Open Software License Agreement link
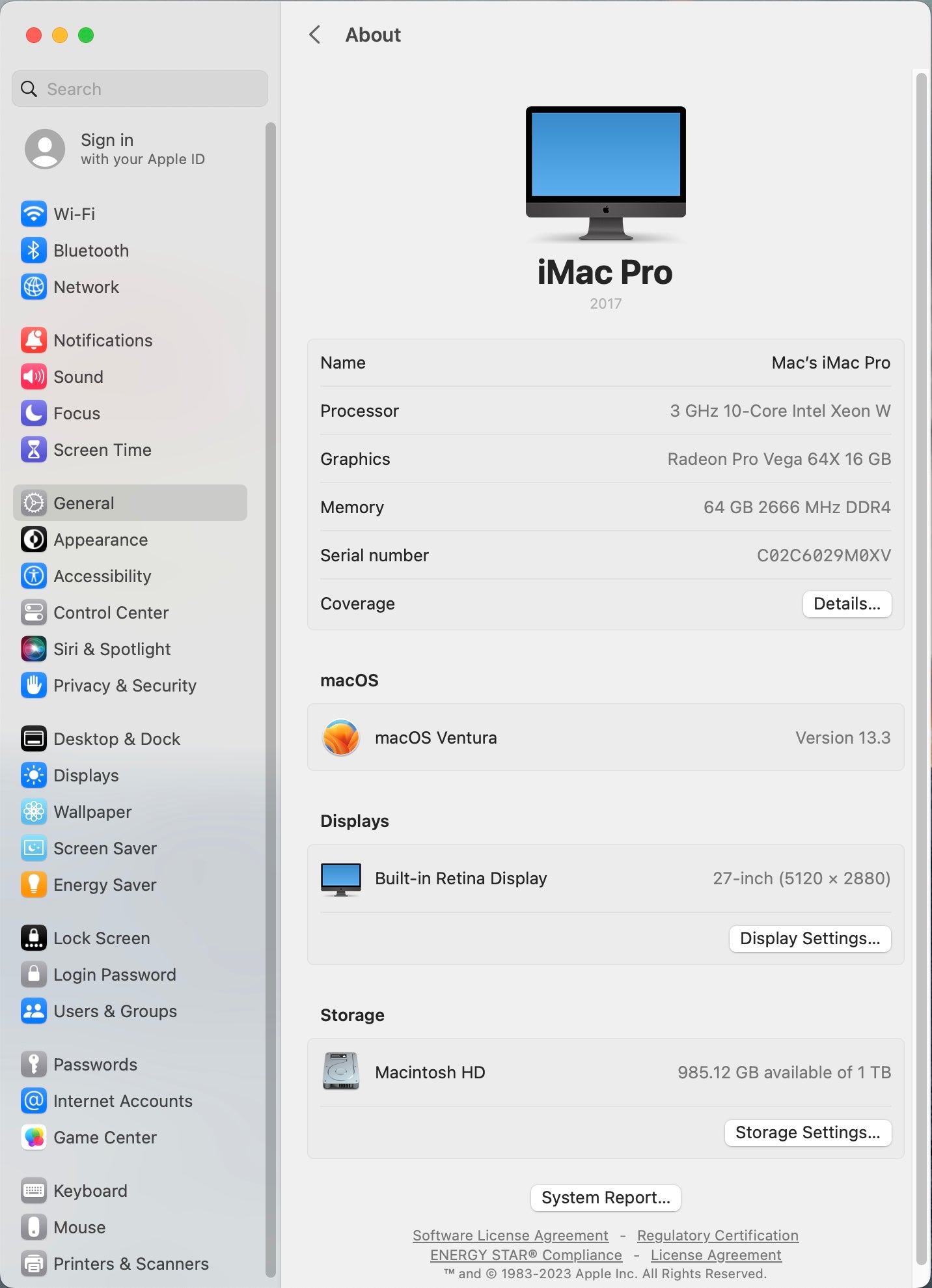This screenshot has width=932, height=1288. click(510, 1235)
